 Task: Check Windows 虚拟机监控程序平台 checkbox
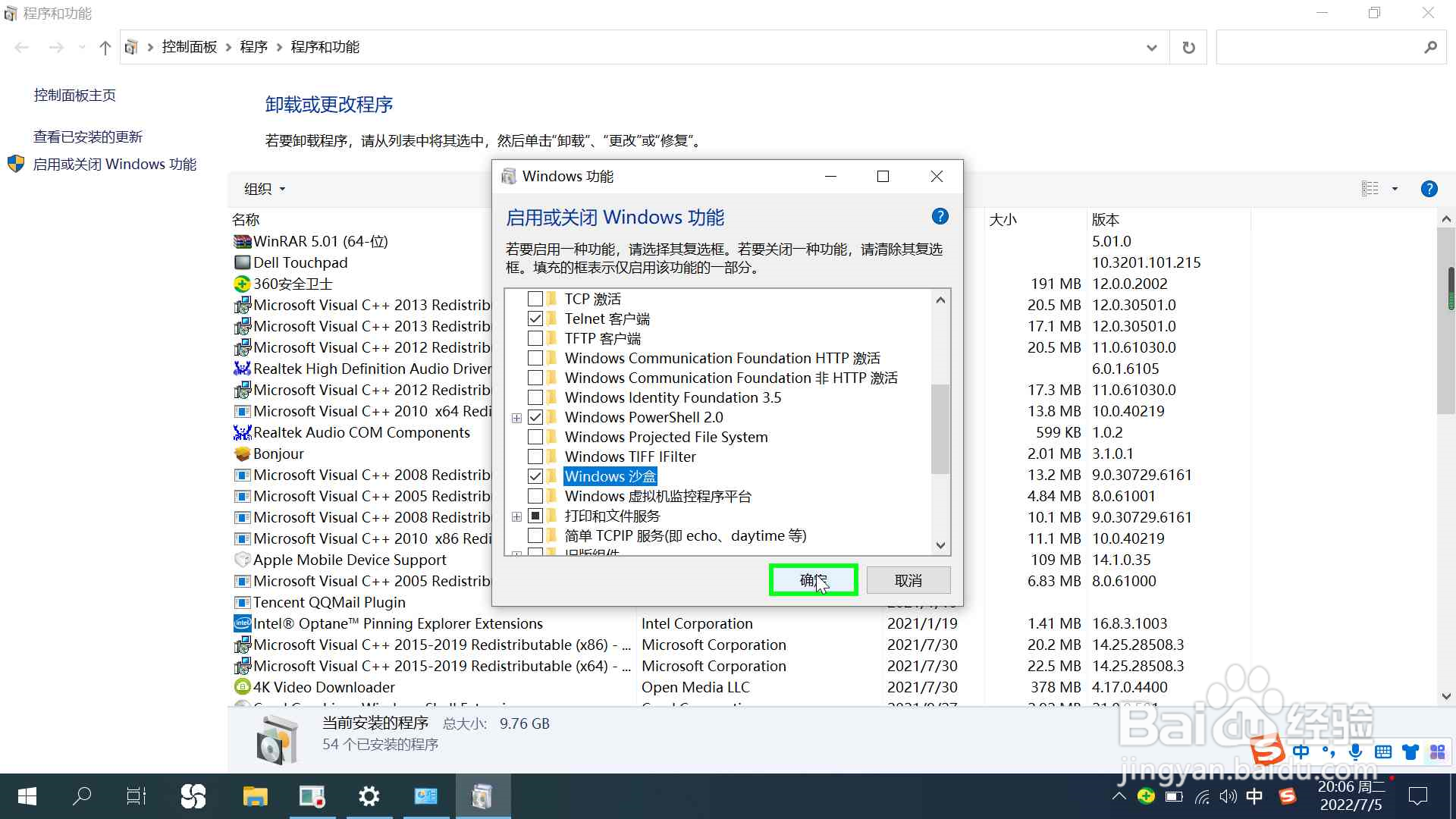pyautogui.click(x=535, y=496)
